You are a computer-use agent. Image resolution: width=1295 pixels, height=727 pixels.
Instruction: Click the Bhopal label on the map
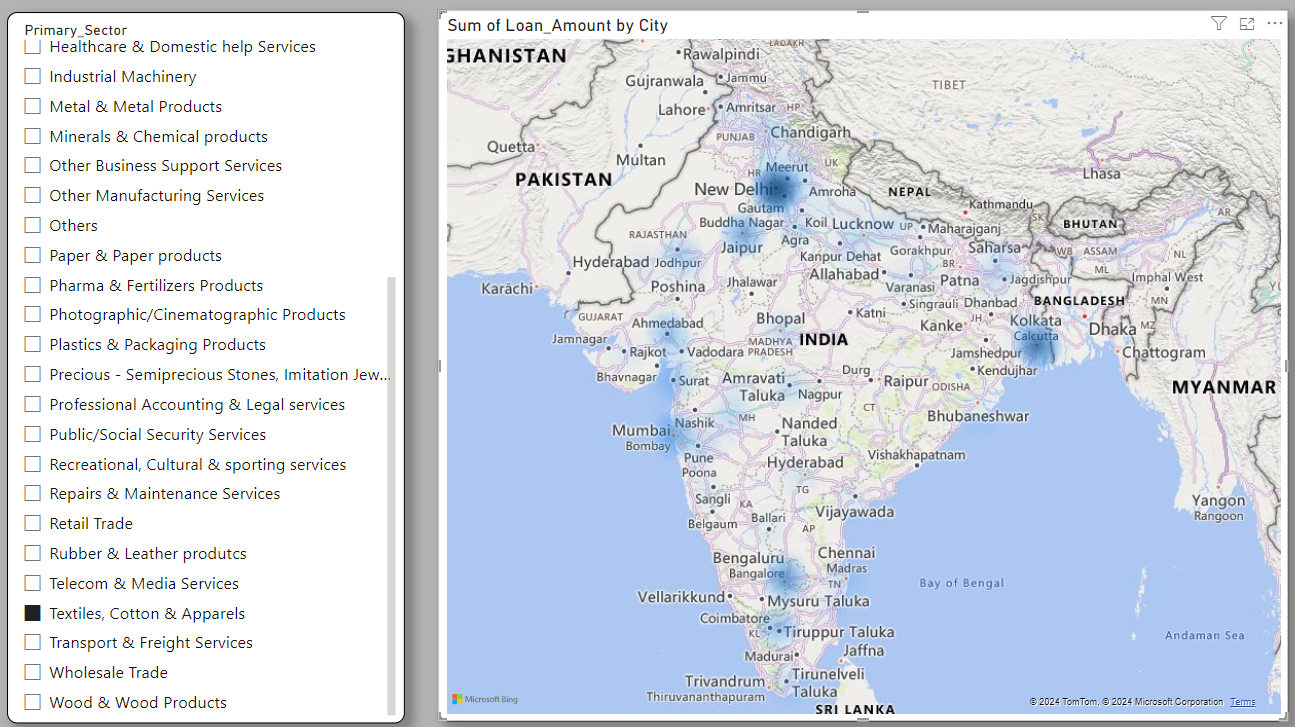[x=780, y=319]
